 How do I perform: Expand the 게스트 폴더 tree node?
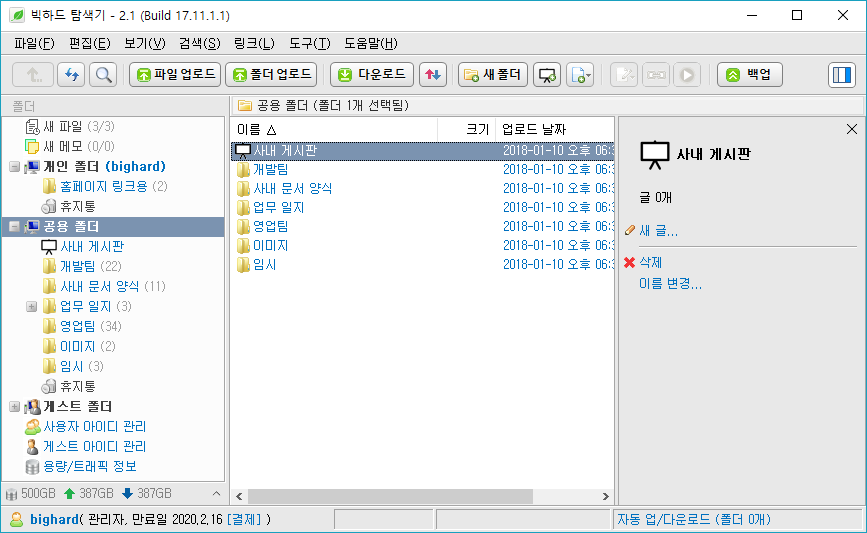[x=14, y=406]
